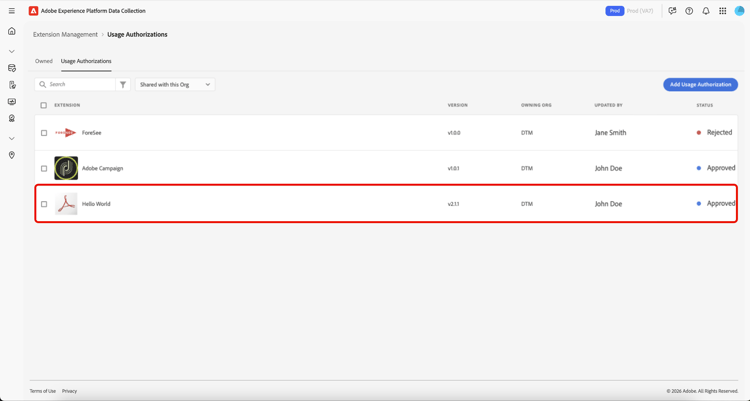Click the ForeSee extension name
Screen dimensions: 750x401
click(91, 133)
